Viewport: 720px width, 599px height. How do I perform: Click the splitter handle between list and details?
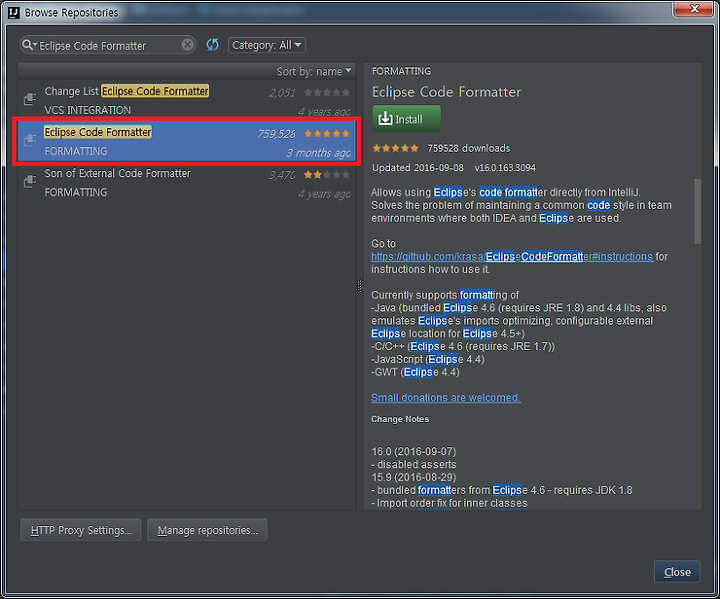tap(359, 286)
